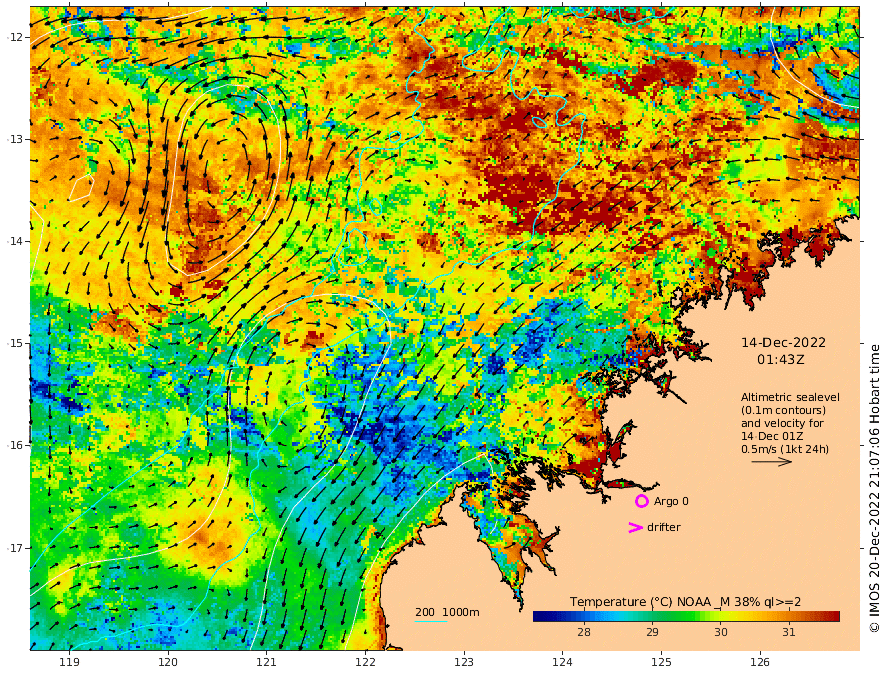The height and width of the screenshot is (680, 880).
Task: Click longitude axis label 120
Action: (x=168, y=662)
